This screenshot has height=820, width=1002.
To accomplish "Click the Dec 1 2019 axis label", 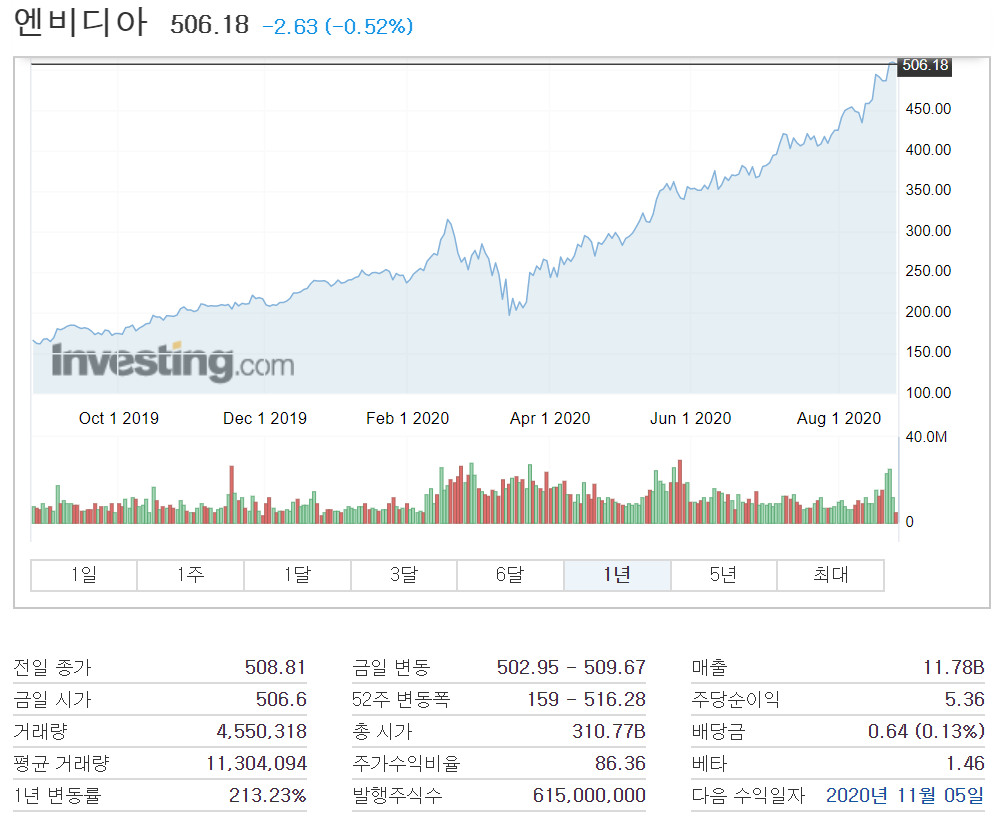I will pos(265,419).
